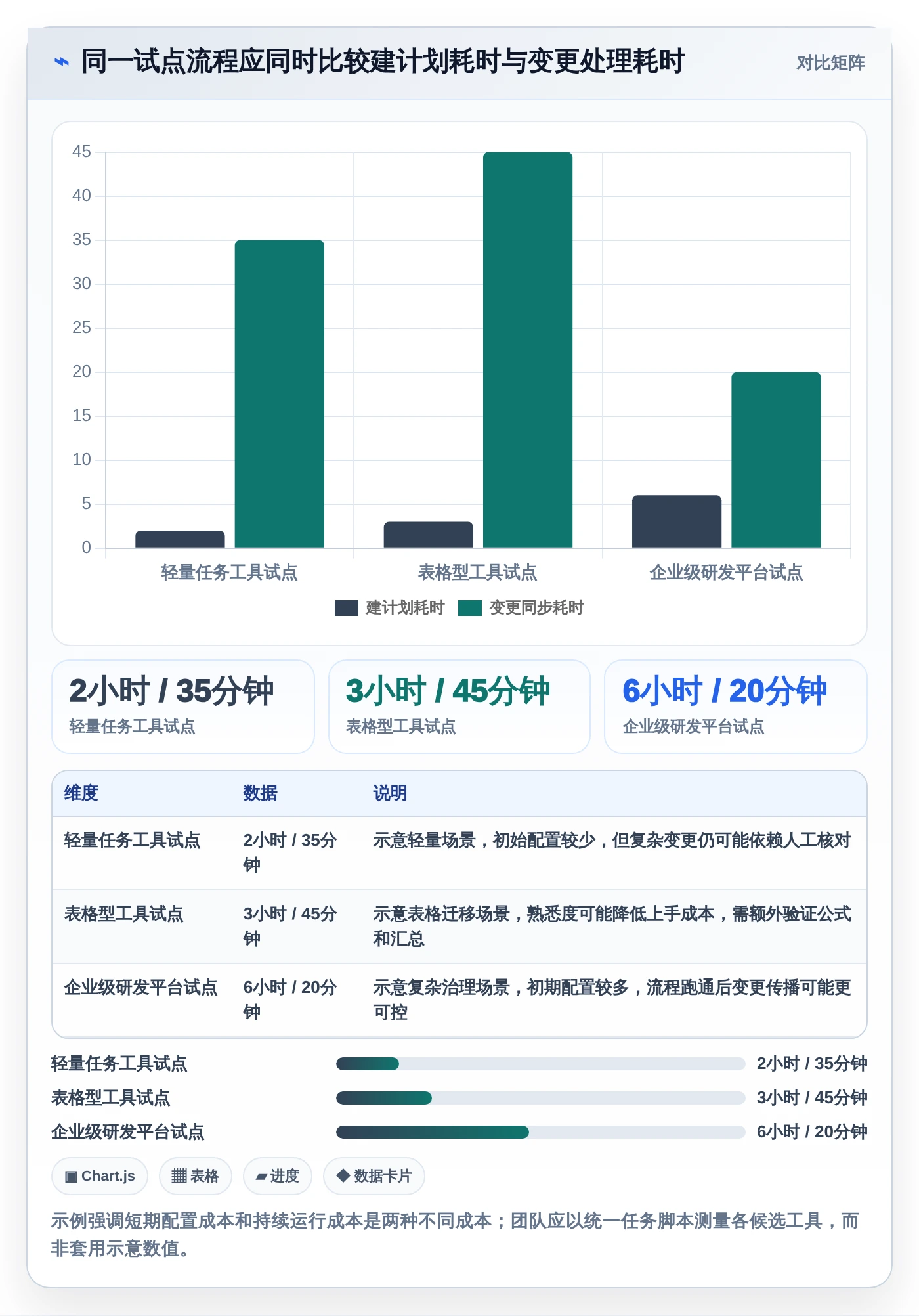
Task: Click progress value 3小时 / 45分钟
Action: 812,1098
